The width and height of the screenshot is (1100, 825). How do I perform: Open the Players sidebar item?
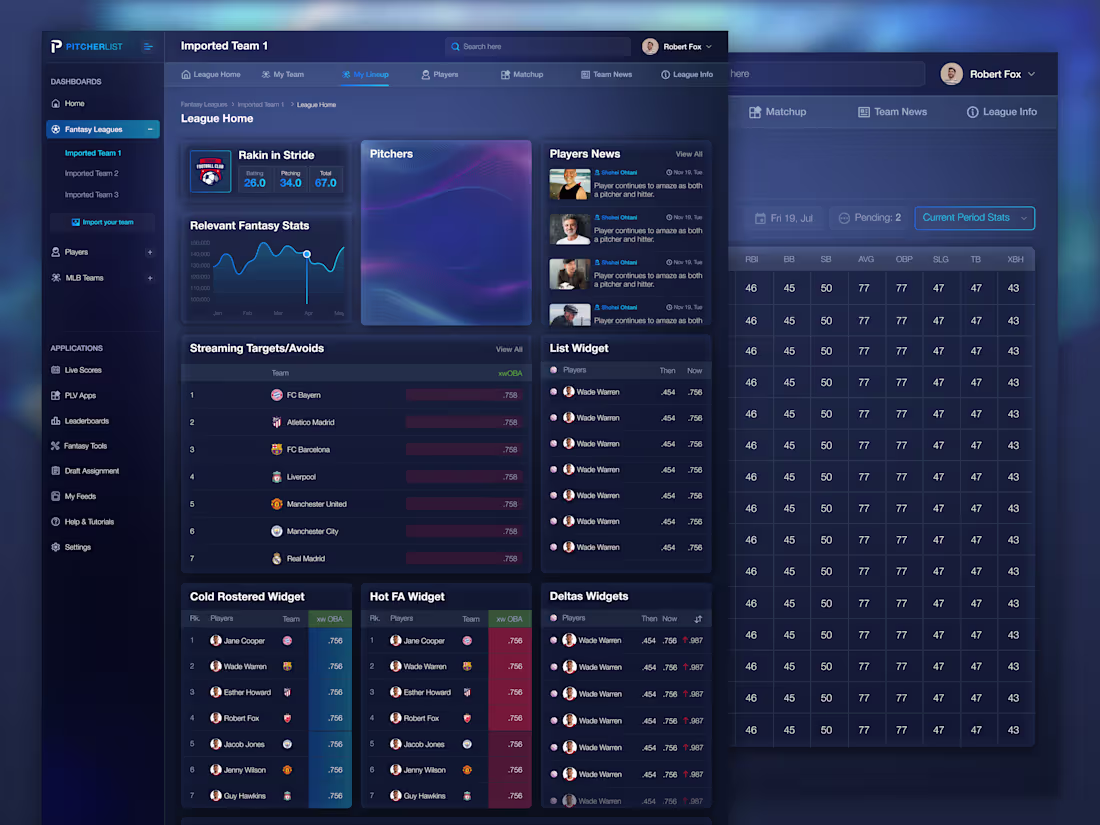pyautogui.click(x=69, y=252)
